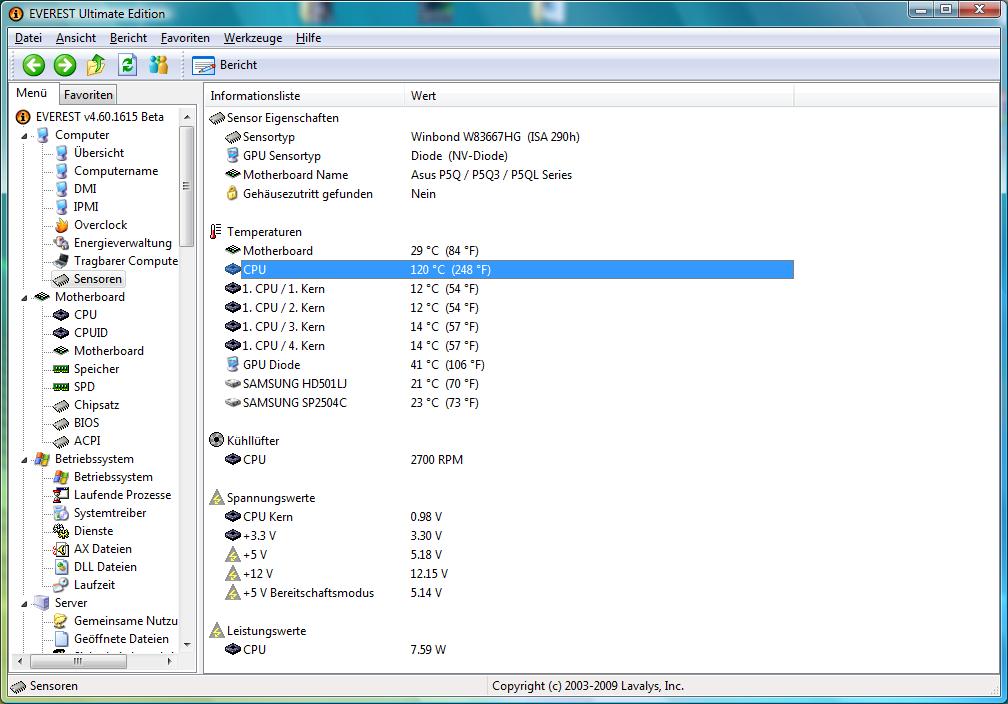Click the Wert column header
Screen dimensions: 1008x704
point(599,96)
